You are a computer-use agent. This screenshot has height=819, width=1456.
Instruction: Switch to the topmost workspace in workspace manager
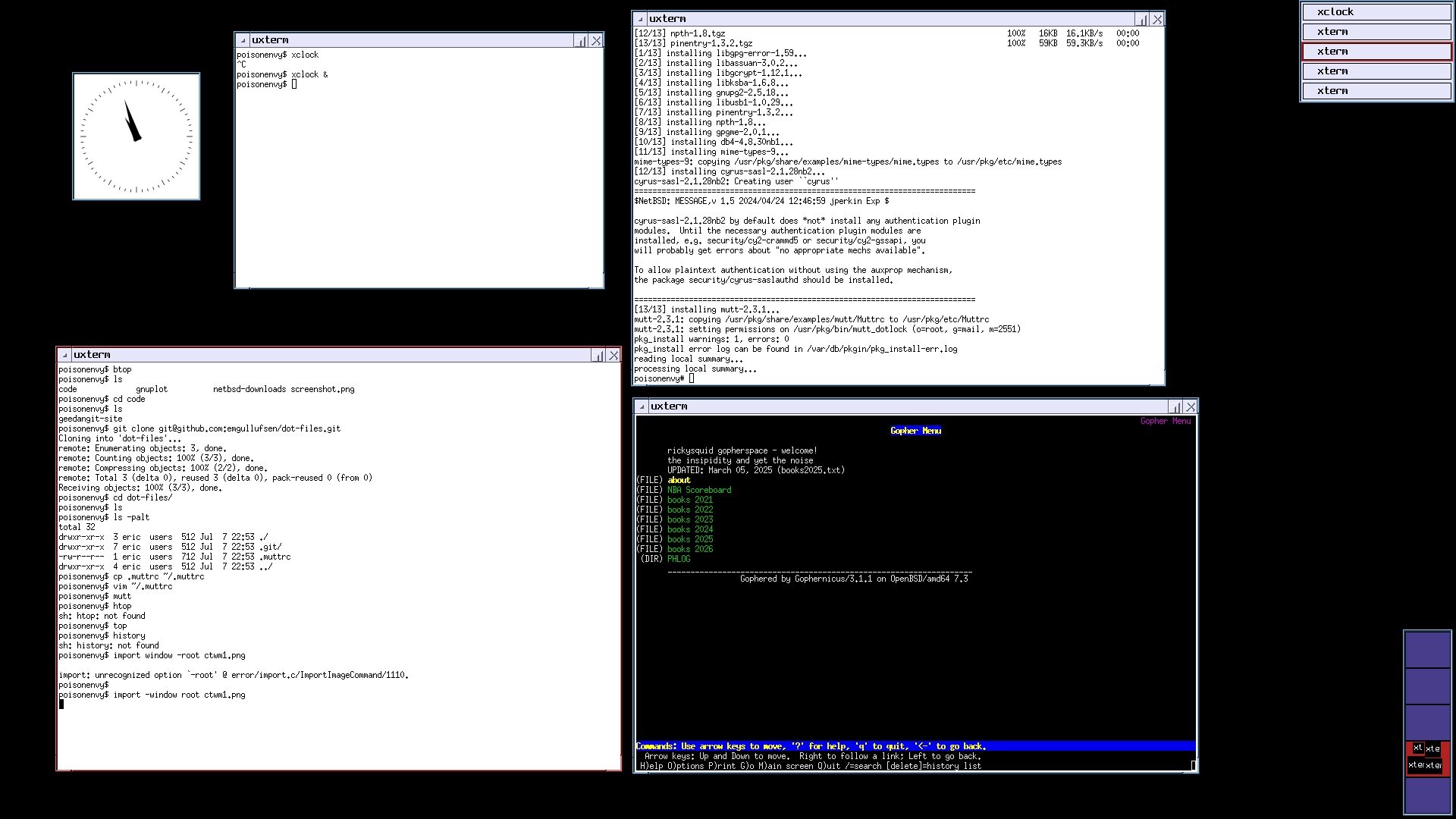[1427, 650]
